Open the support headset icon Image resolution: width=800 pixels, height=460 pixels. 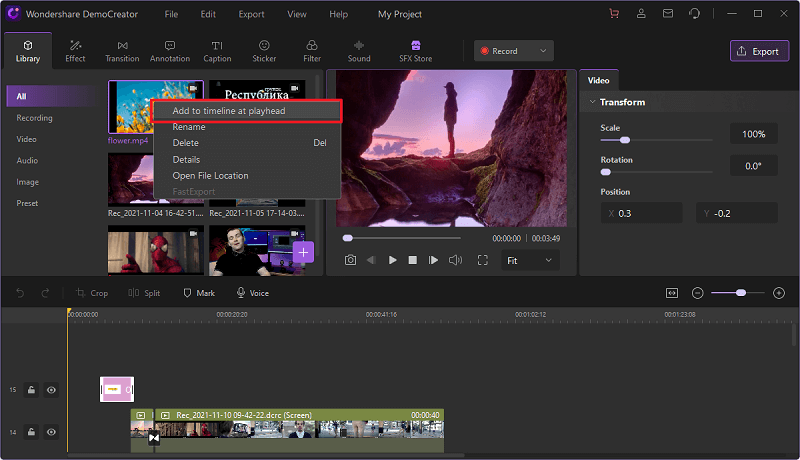(694, 14)
